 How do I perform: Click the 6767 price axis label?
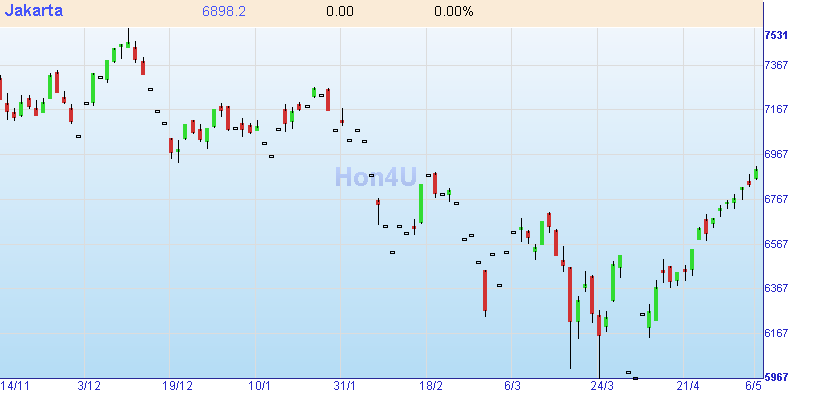click(x=776, y=199)
